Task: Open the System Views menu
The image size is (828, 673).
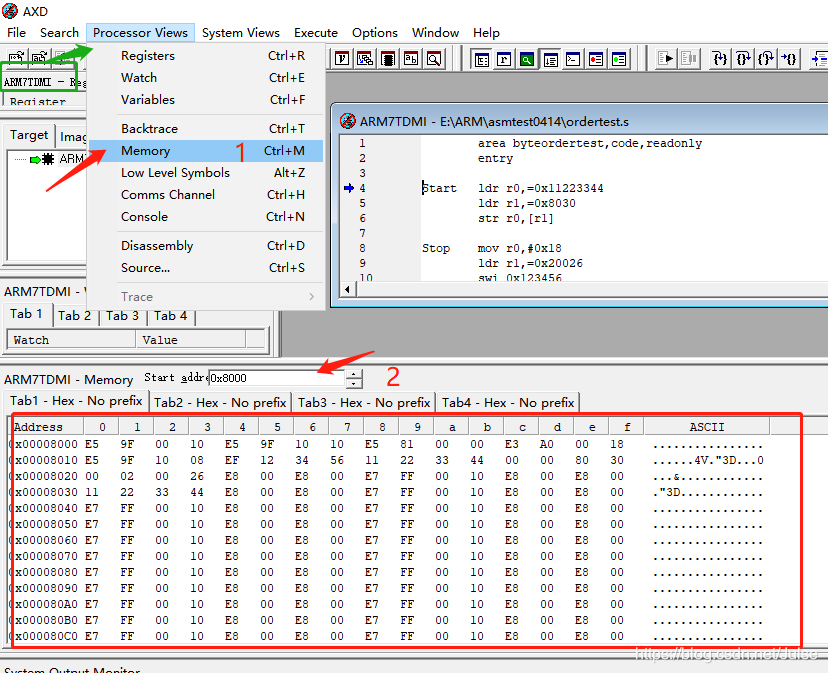Action: pos(241,33)
